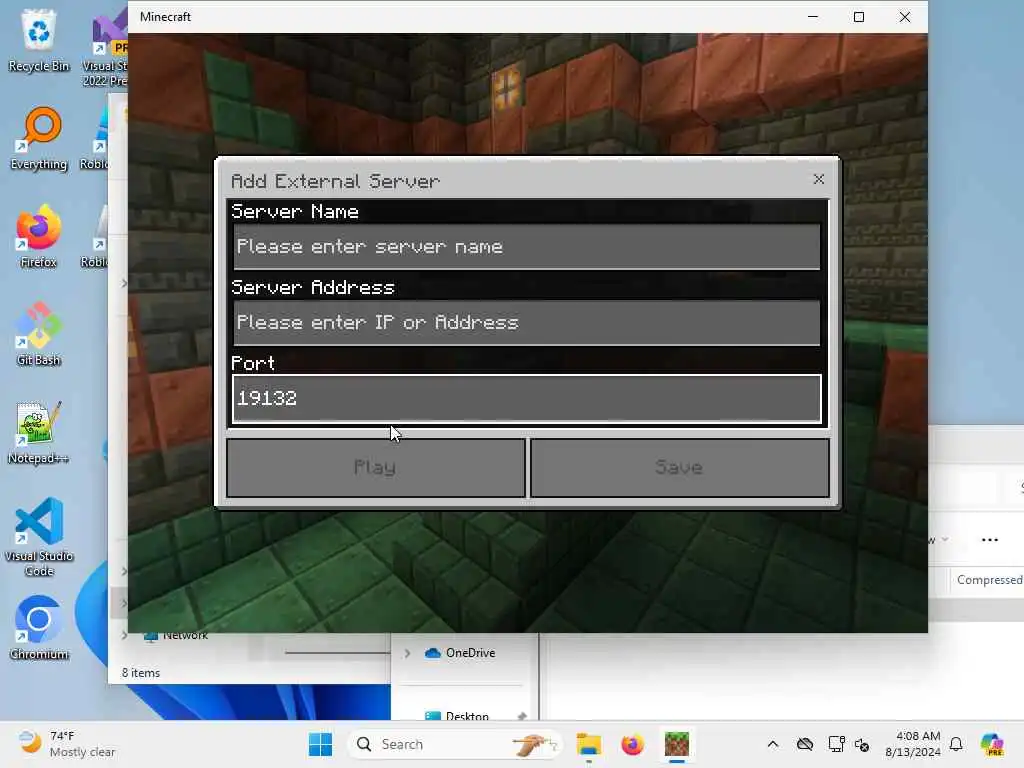Click the 8 items status text

pos(140,673)
